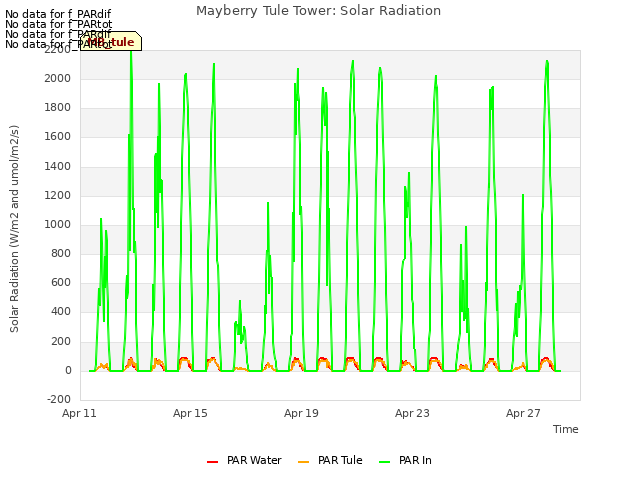Click the Apr 19 x-axis tick label
The width and height of the screenshot is (640, 480).
(x=301, y=413)
